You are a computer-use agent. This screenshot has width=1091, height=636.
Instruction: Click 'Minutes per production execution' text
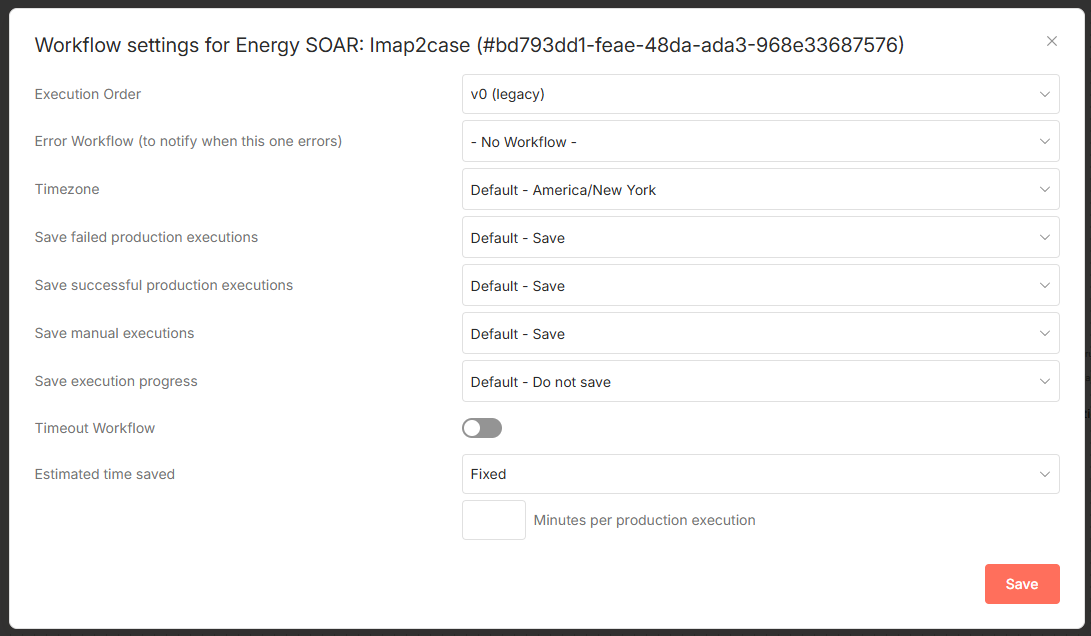644,520
